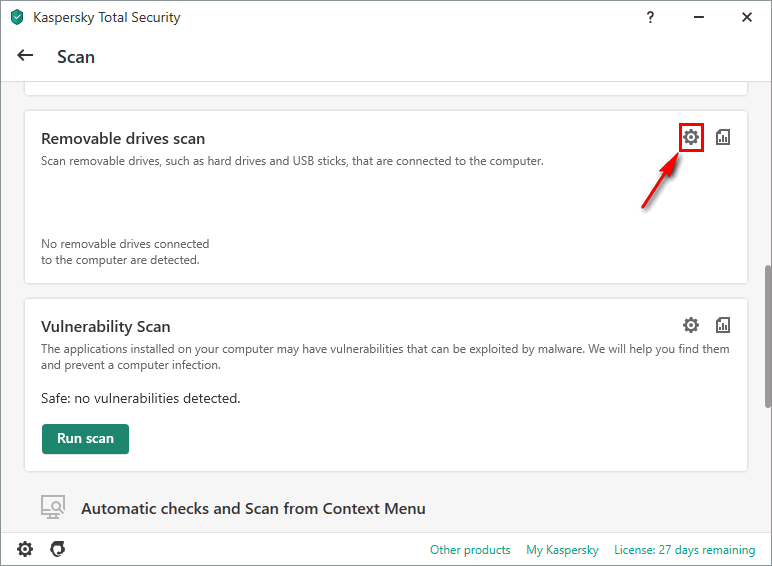
Task: Click the Removable drives scan heading
Action: (x=123, y=138)
